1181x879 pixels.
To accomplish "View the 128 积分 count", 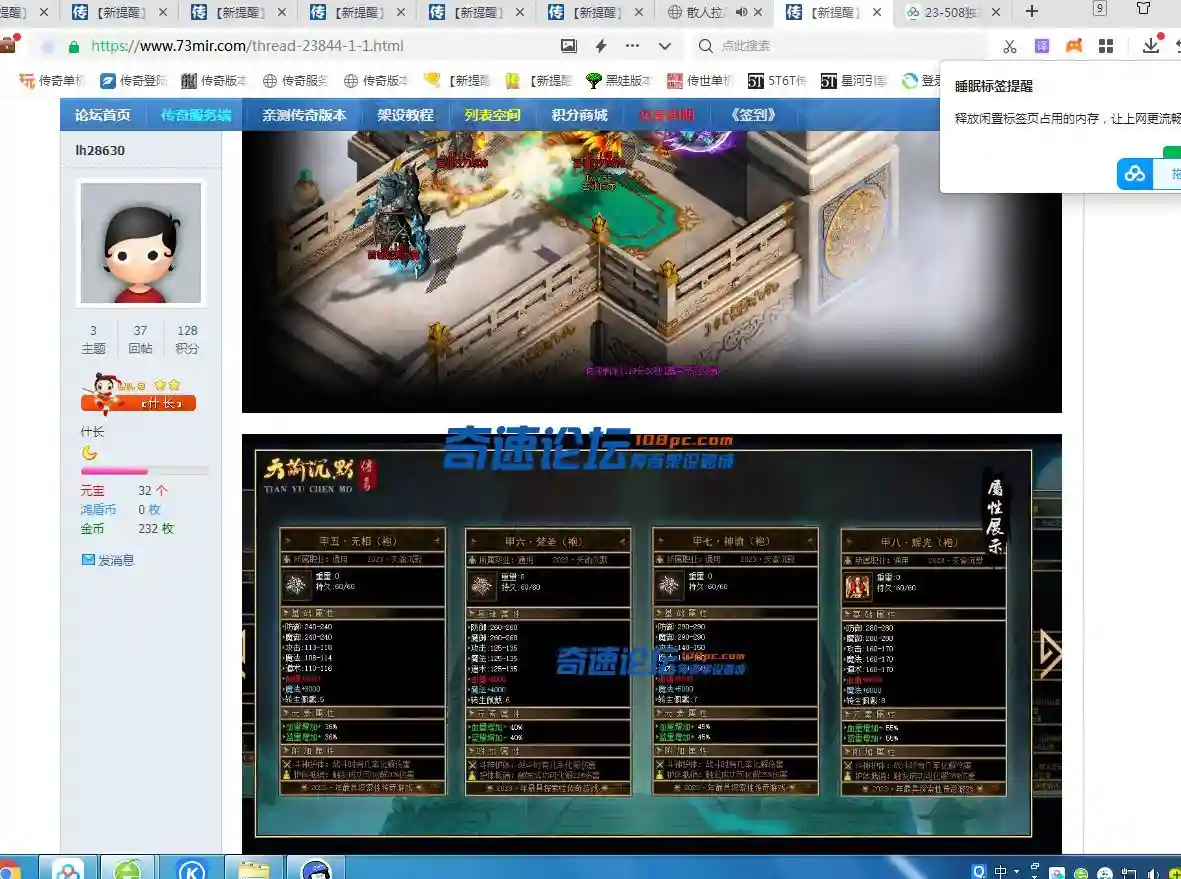I will 188,340.
